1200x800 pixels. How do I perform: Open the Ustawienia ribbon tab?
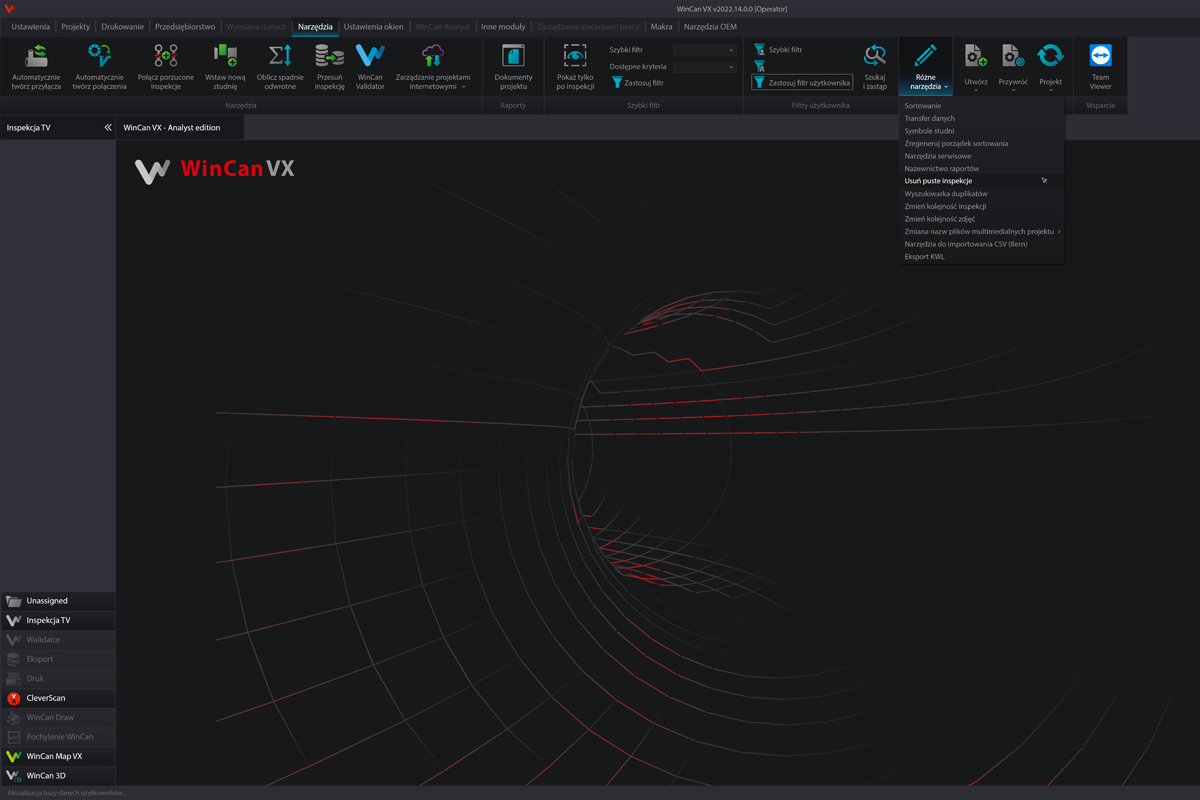coord(30,27)
